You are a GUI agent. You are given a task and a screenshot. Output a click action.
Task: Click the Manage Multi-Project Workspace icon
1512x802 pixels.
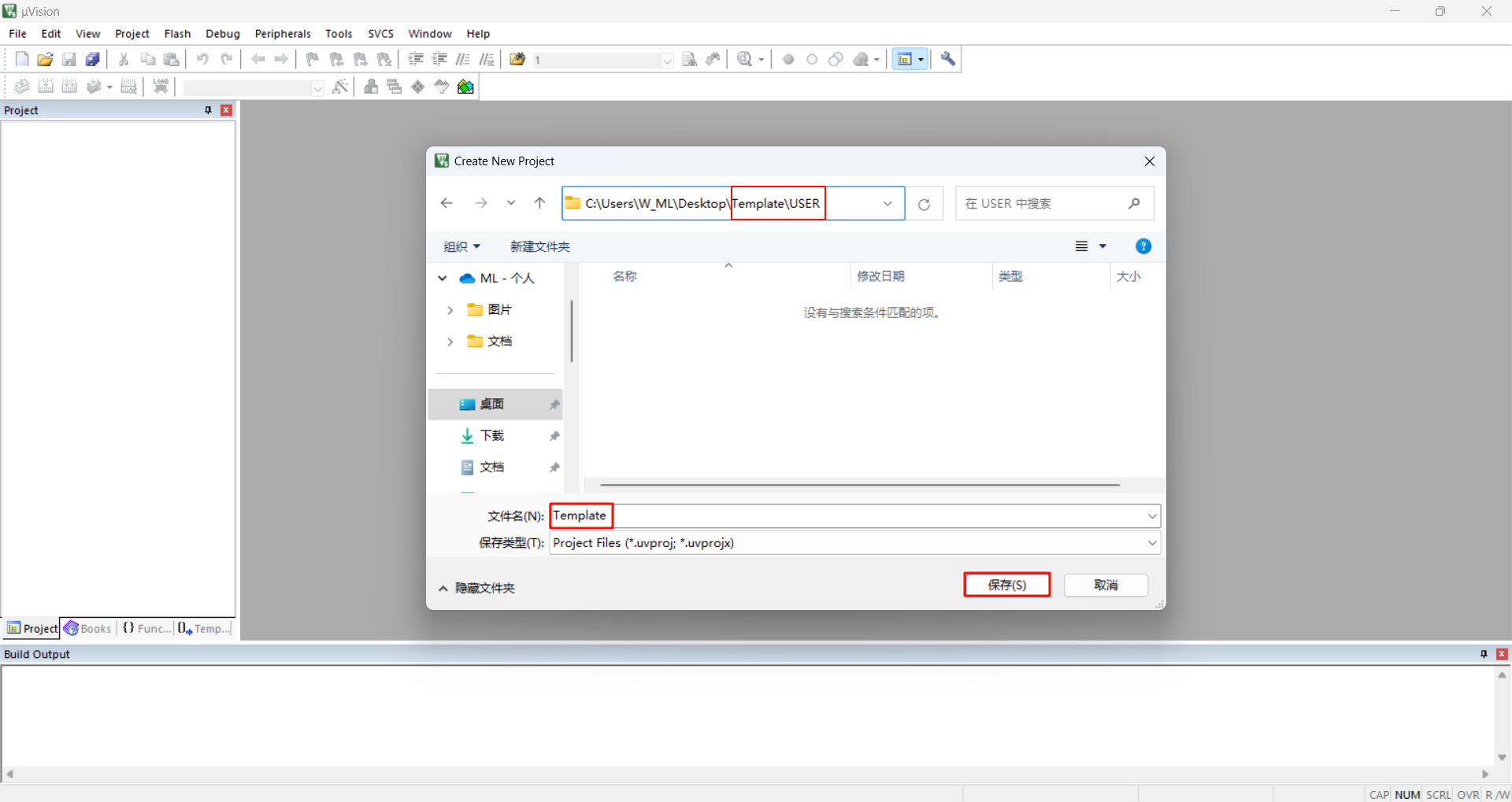click(x=395, y=87)
